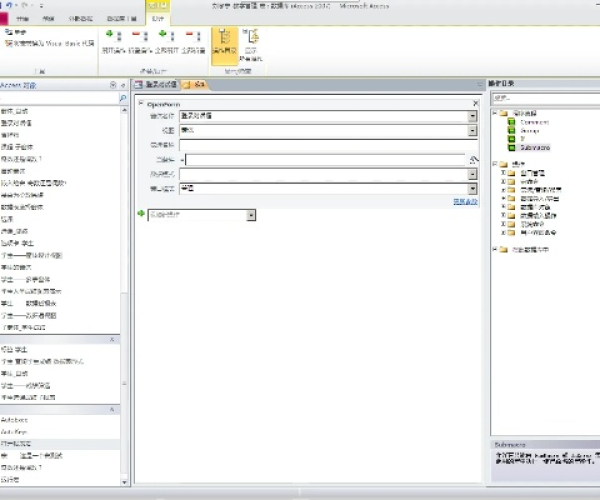Viewport: 600px width, 500px height.
Task: Select Comment in the Action Catalog
Action: (533, 121)
